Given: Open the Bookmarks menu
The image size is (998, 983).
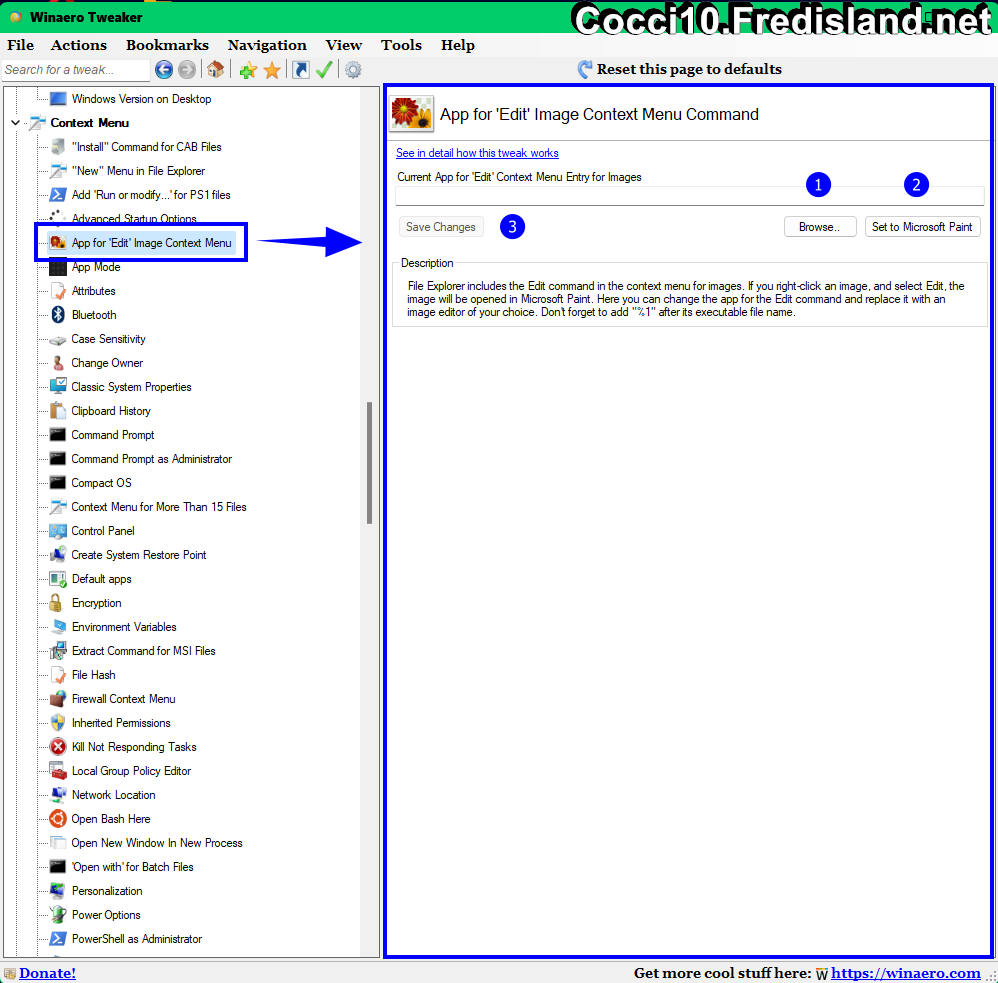Looking at the screenshot, I should [167, 45].
